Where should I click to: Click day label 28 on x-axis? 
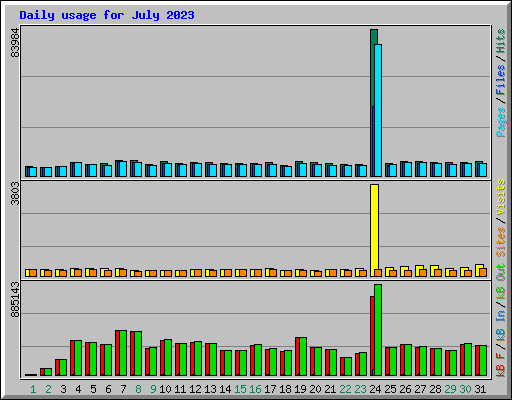(435, 389)
